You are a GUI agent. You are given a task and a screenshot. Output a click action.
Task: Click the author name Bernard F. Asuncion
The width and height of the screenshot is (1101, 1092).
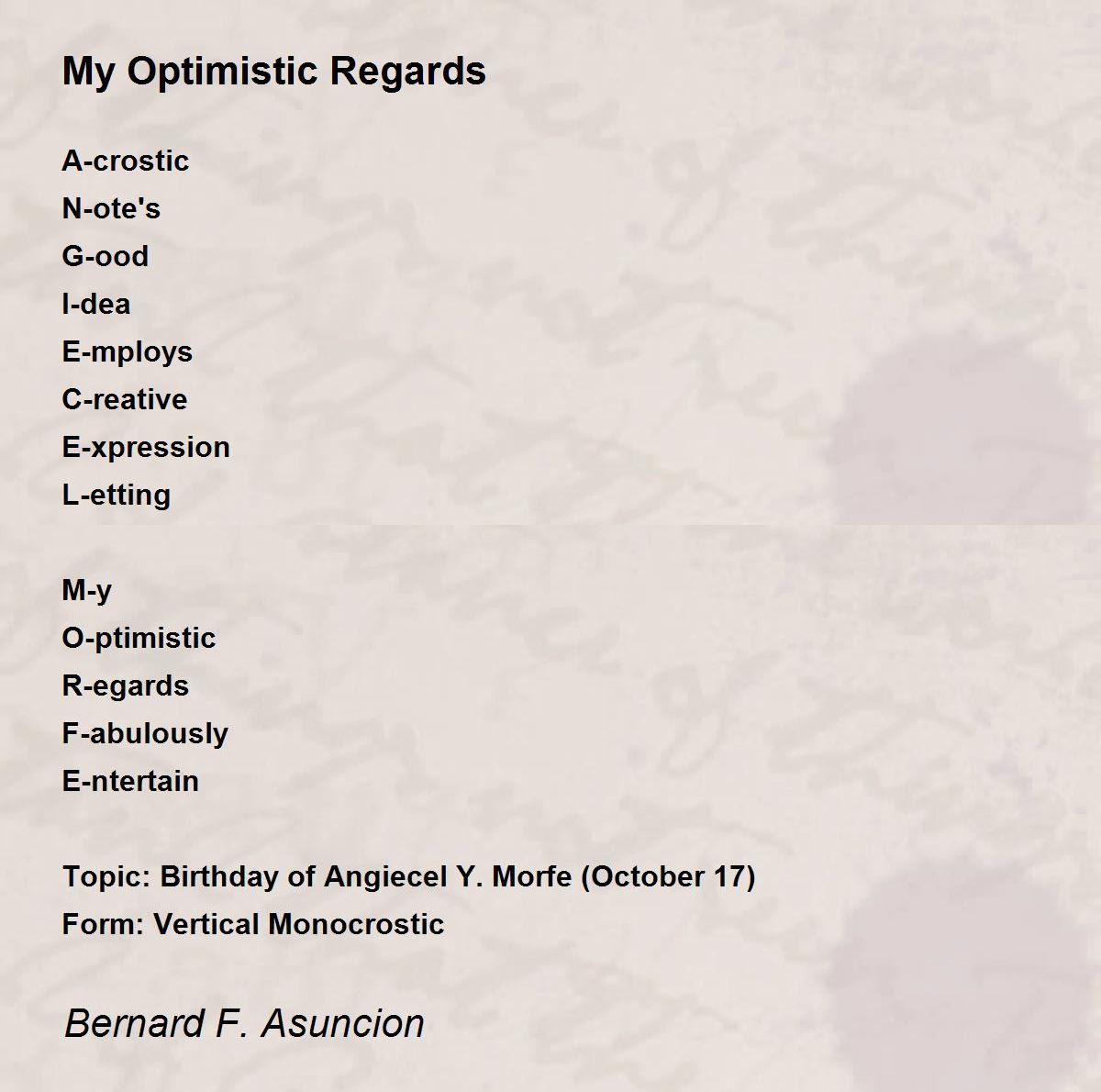click(x=244, y=1023)
